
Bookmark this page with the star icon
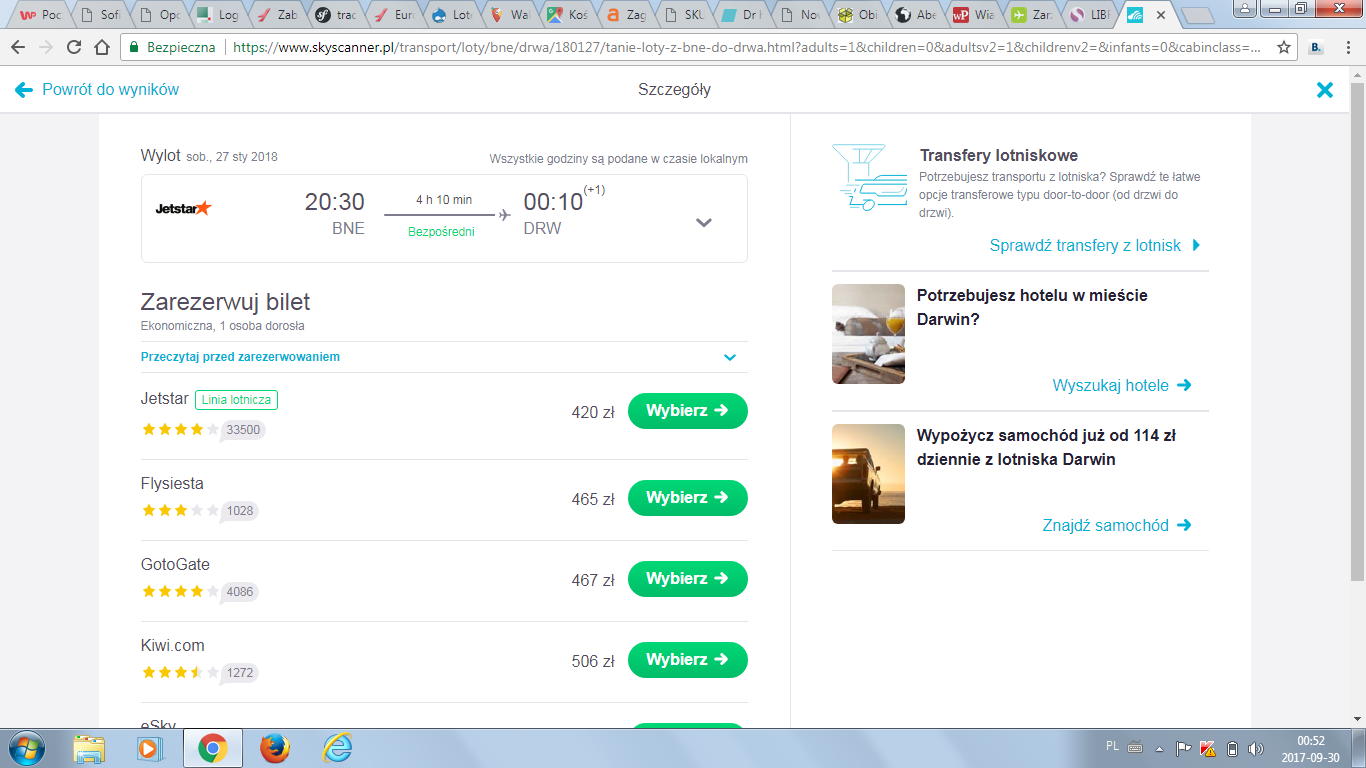click(1284, 47)
